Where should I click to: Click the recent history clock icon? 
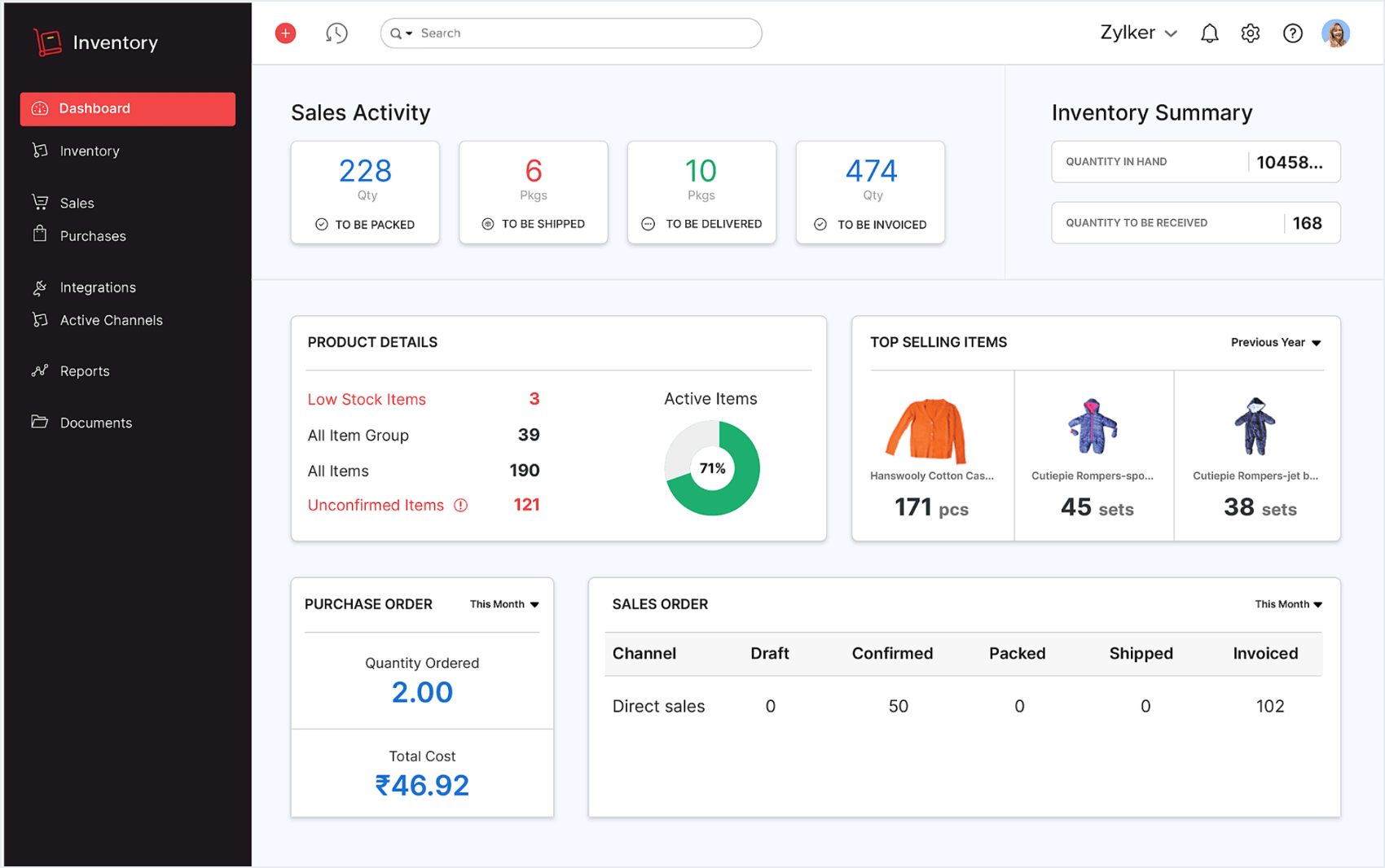pos(336,33)
